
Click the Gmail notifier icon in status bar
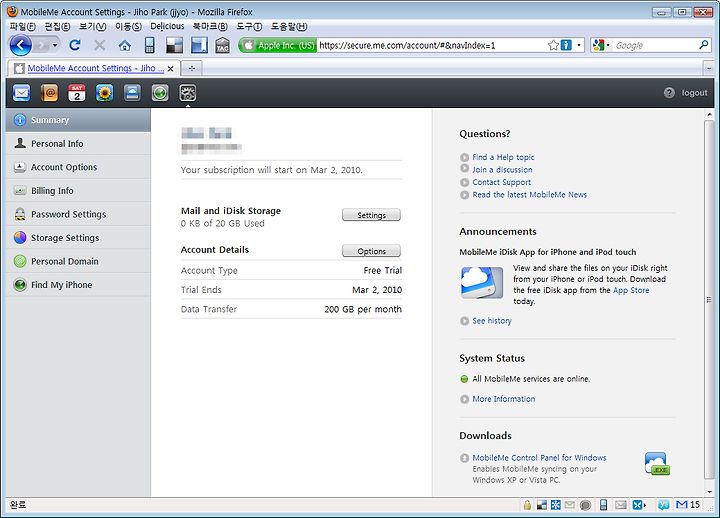click(682, 505)
